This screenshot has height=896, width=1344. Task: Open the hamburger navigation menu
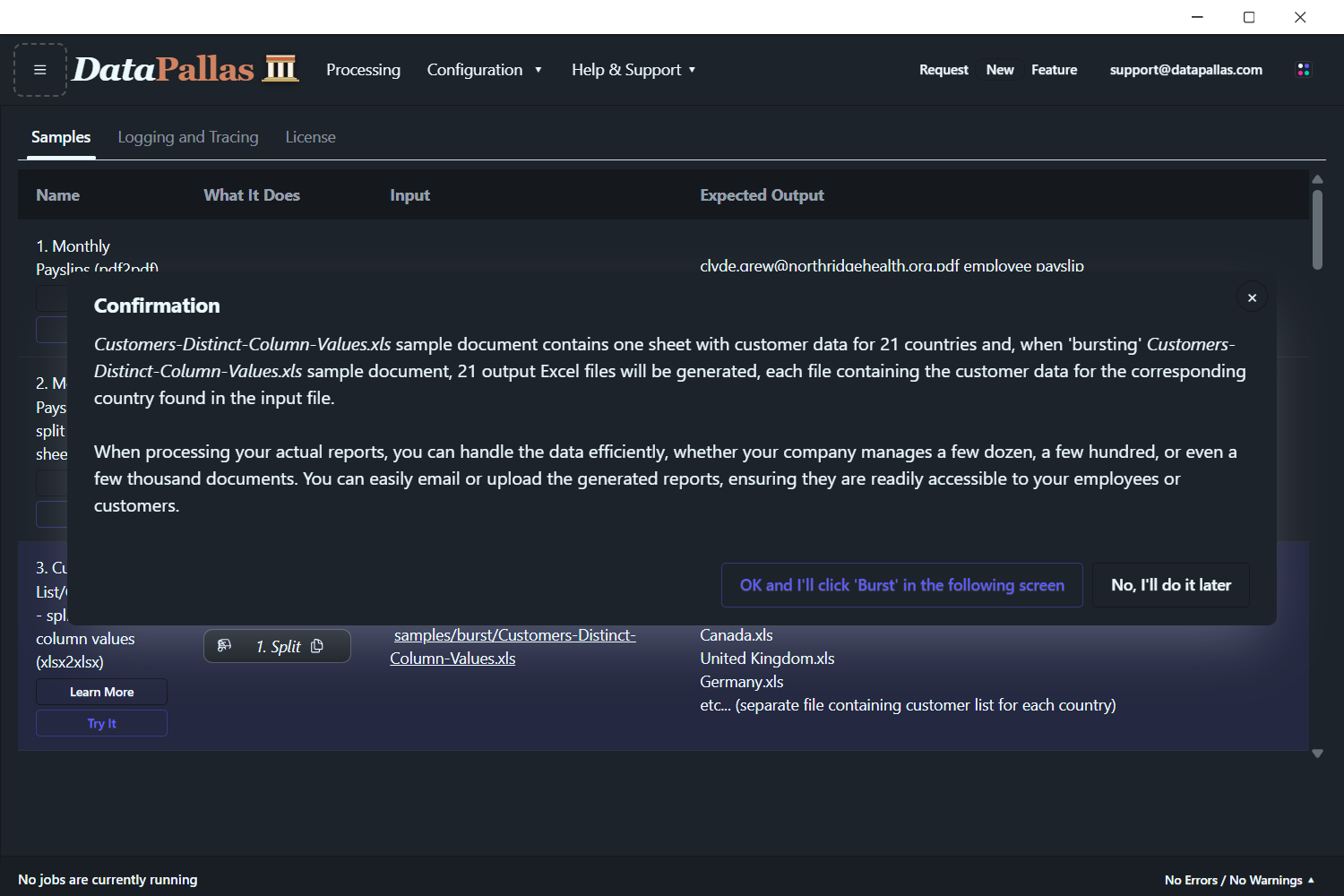tap(40, 70)
